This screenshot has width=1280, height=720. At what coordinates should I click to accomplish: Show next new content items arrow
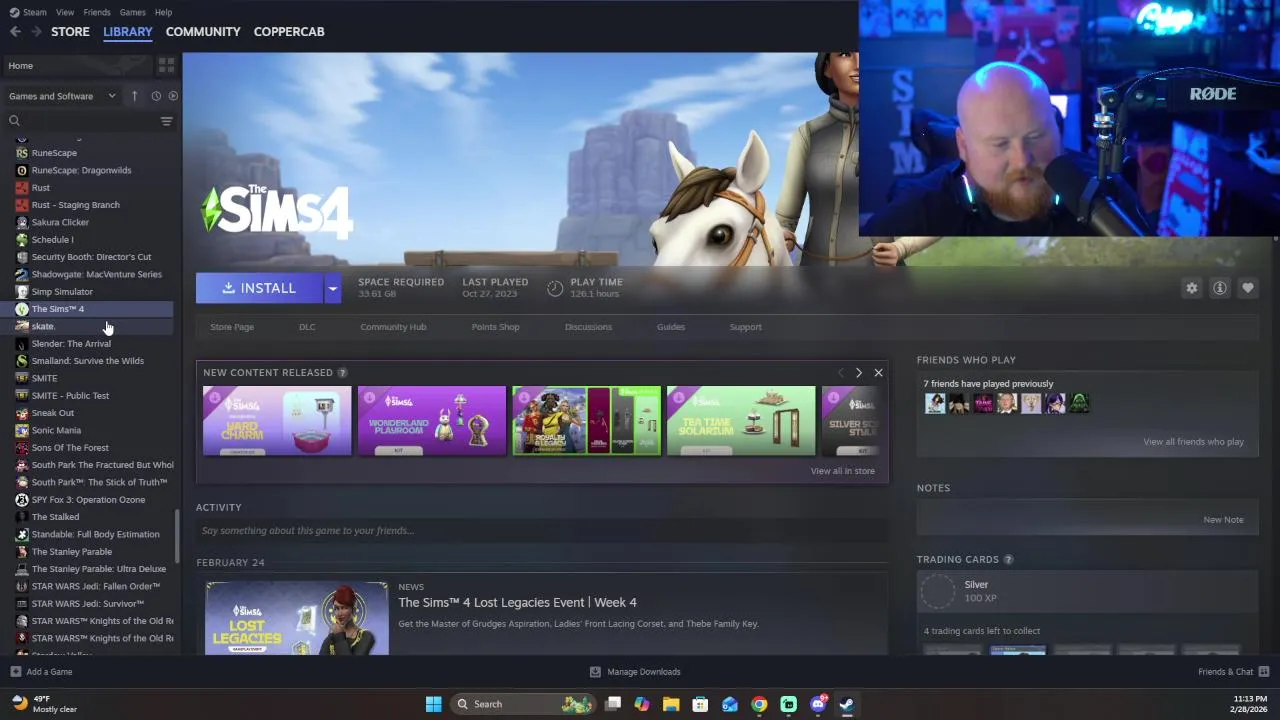(x=858, y=373)
